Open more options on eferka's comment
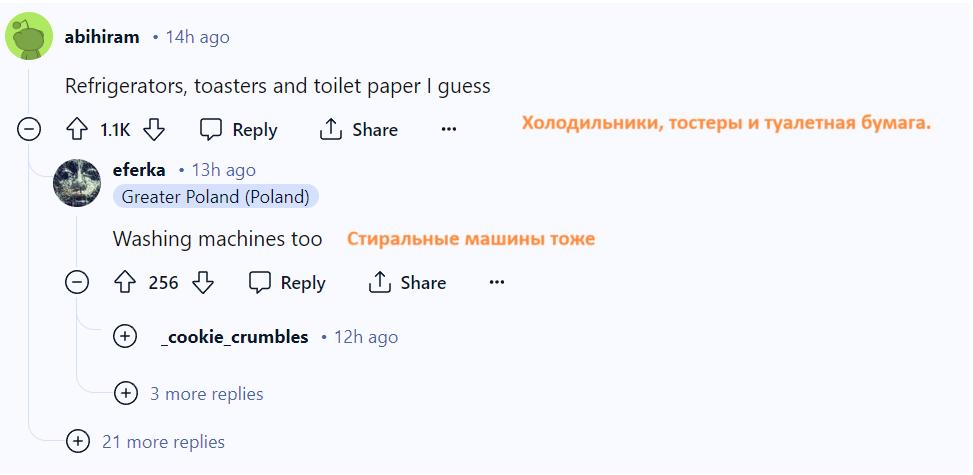Image resolution: width=973 pixels, height=475 pixels. pyautogui.click(x=497, y=282)
